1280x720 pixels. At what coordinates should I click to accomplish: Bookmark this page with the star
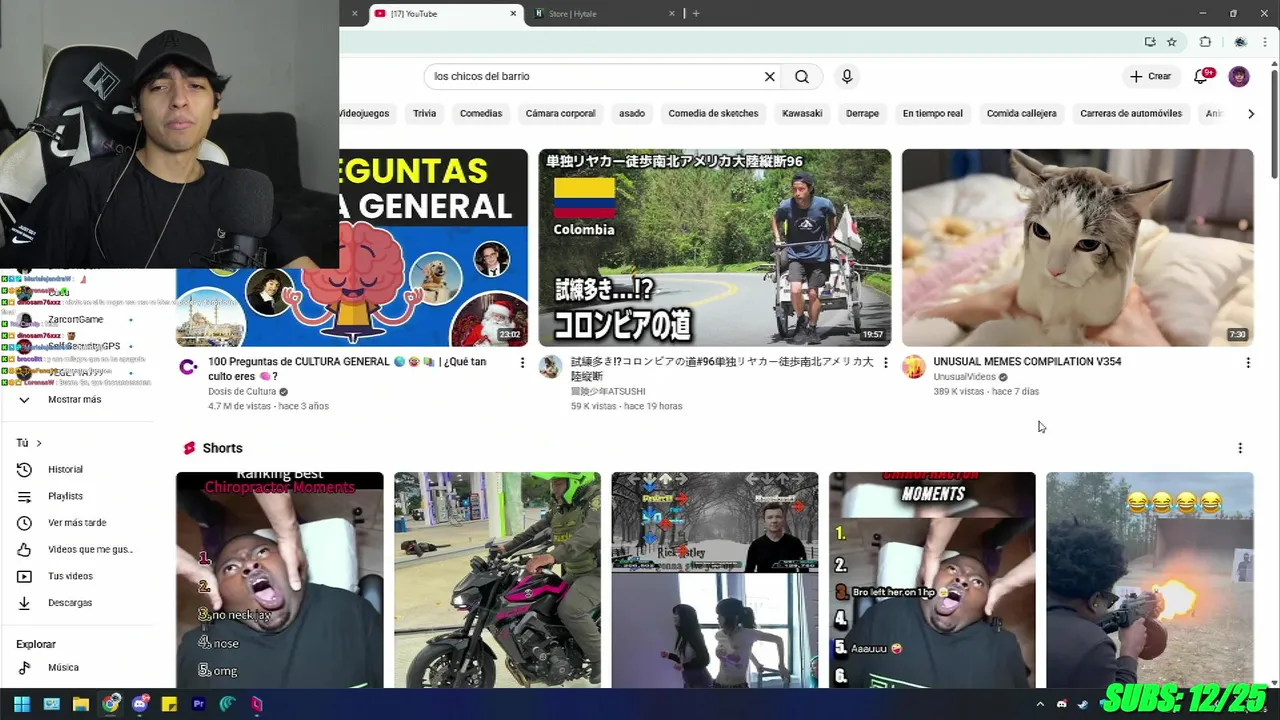pos(1171,42)
